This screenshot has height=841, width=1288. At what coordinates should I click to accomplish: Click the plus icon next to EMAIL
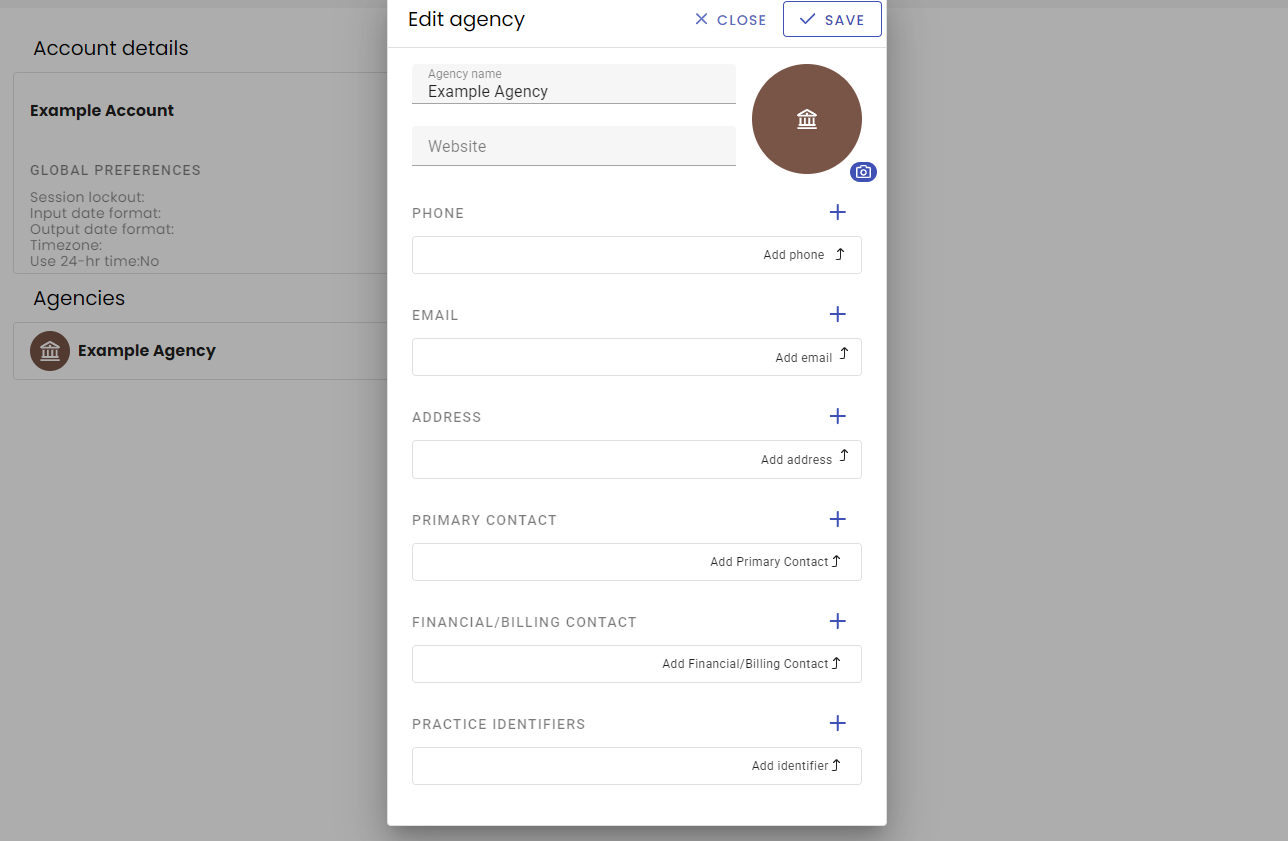(x=838, y=314)
